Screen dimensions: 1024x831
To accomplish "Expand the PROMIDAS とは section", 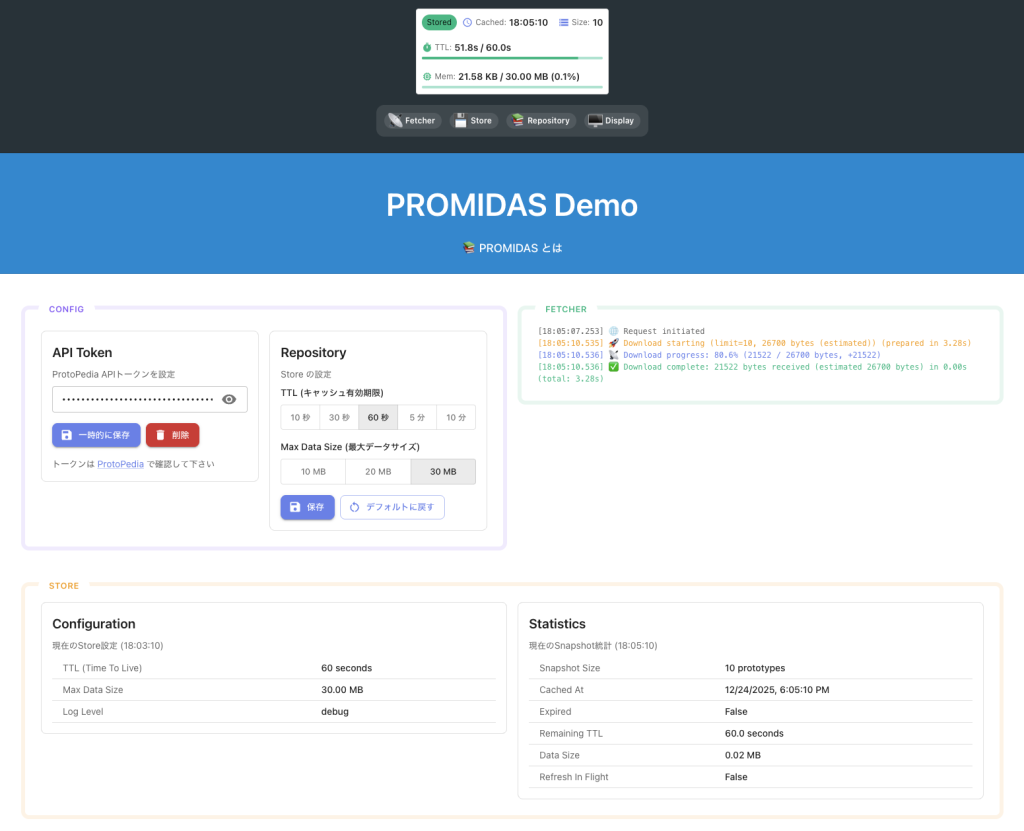I will coord(512,248).
